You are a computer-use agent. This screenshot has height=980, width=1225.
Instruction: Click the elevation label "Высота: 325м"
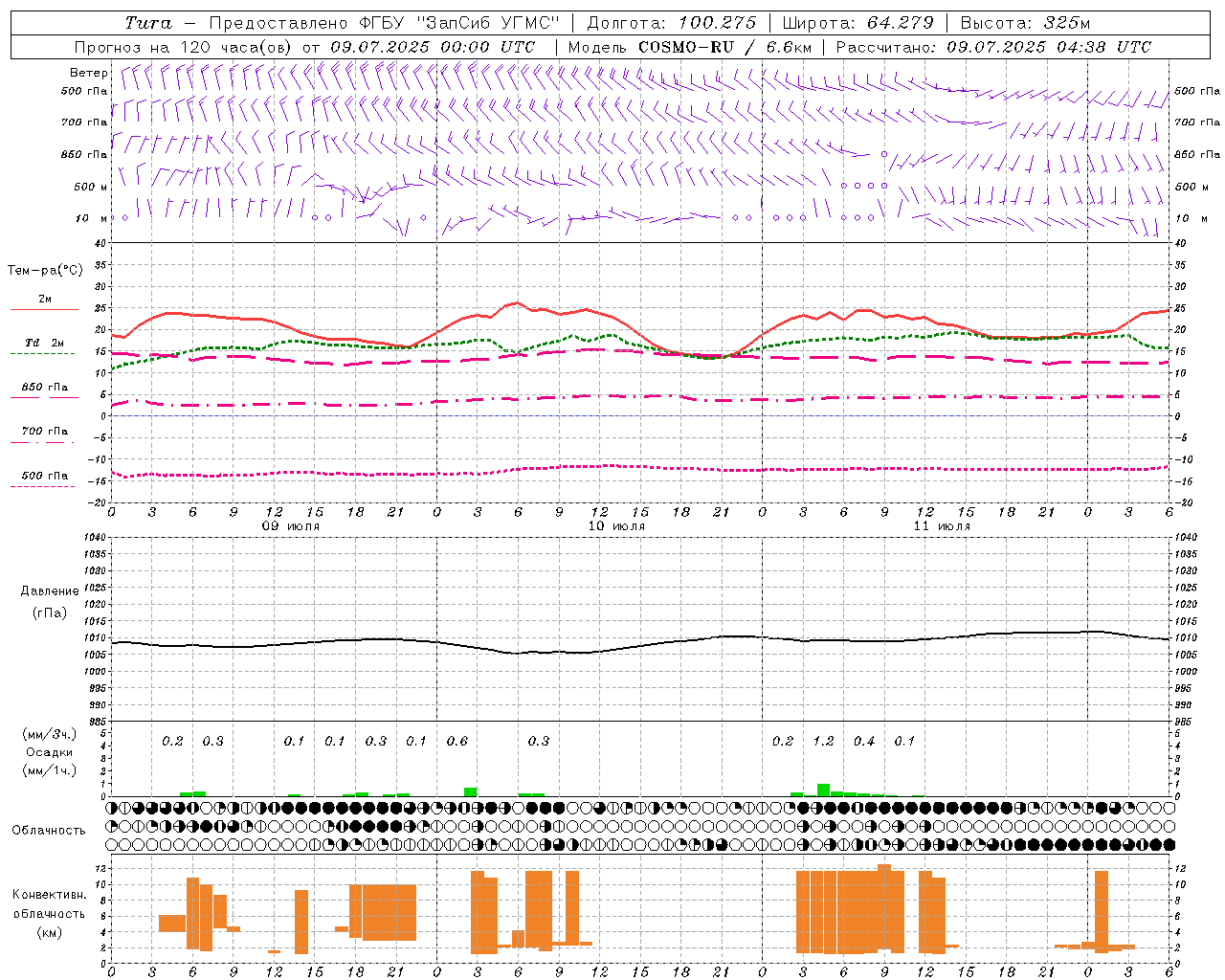(1025, 23)
